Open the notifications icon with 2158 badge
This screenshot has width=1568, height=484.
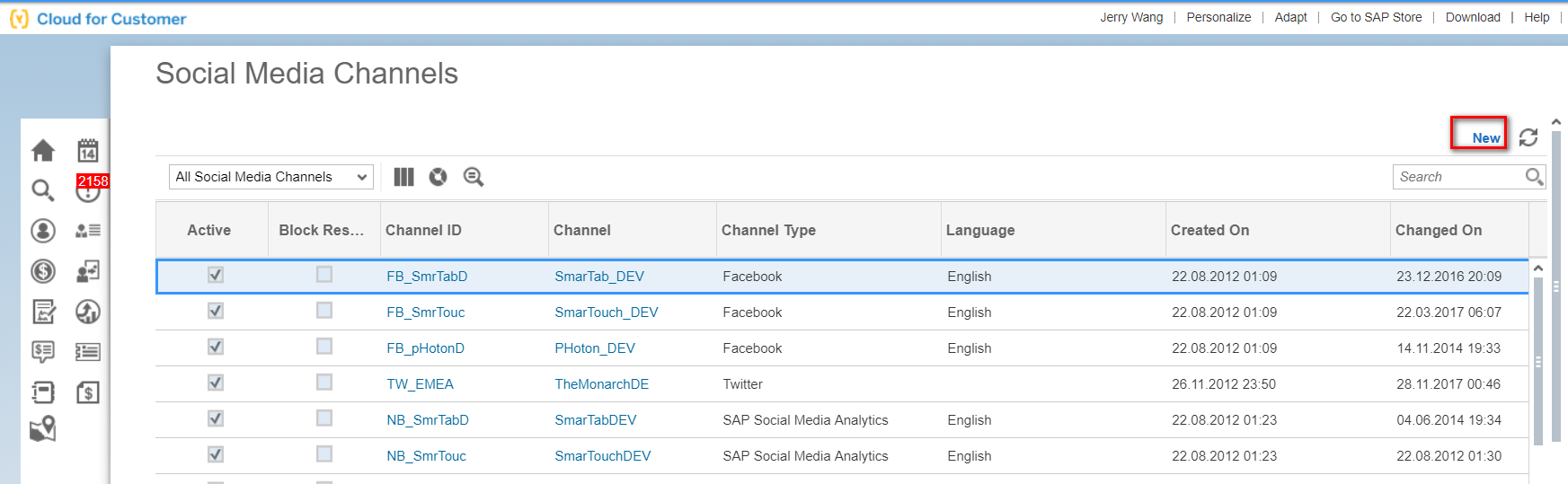88,189
